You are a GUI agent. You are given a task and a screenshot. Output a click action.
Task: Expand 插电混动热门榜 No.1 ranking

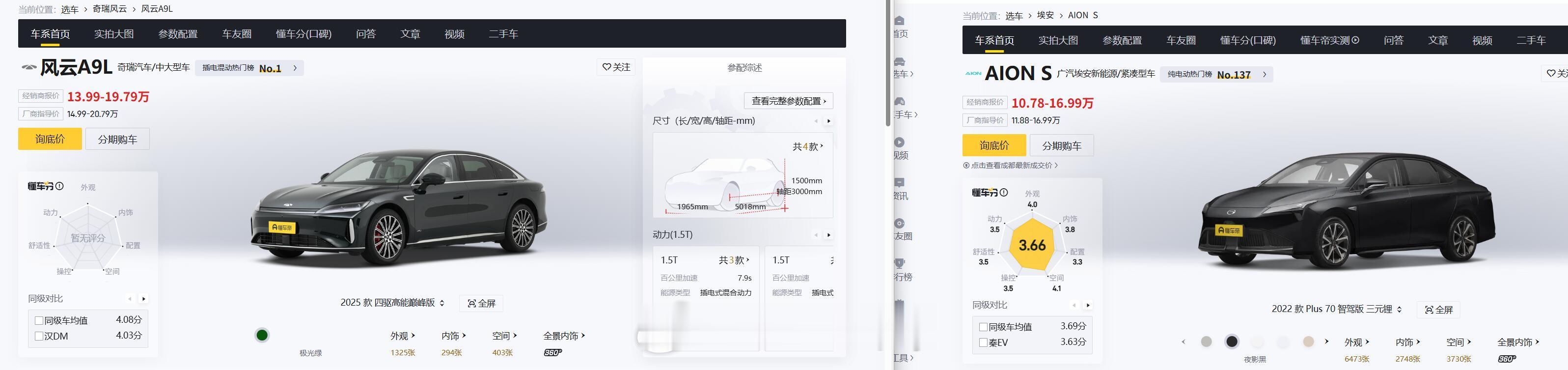pos(249,68)
